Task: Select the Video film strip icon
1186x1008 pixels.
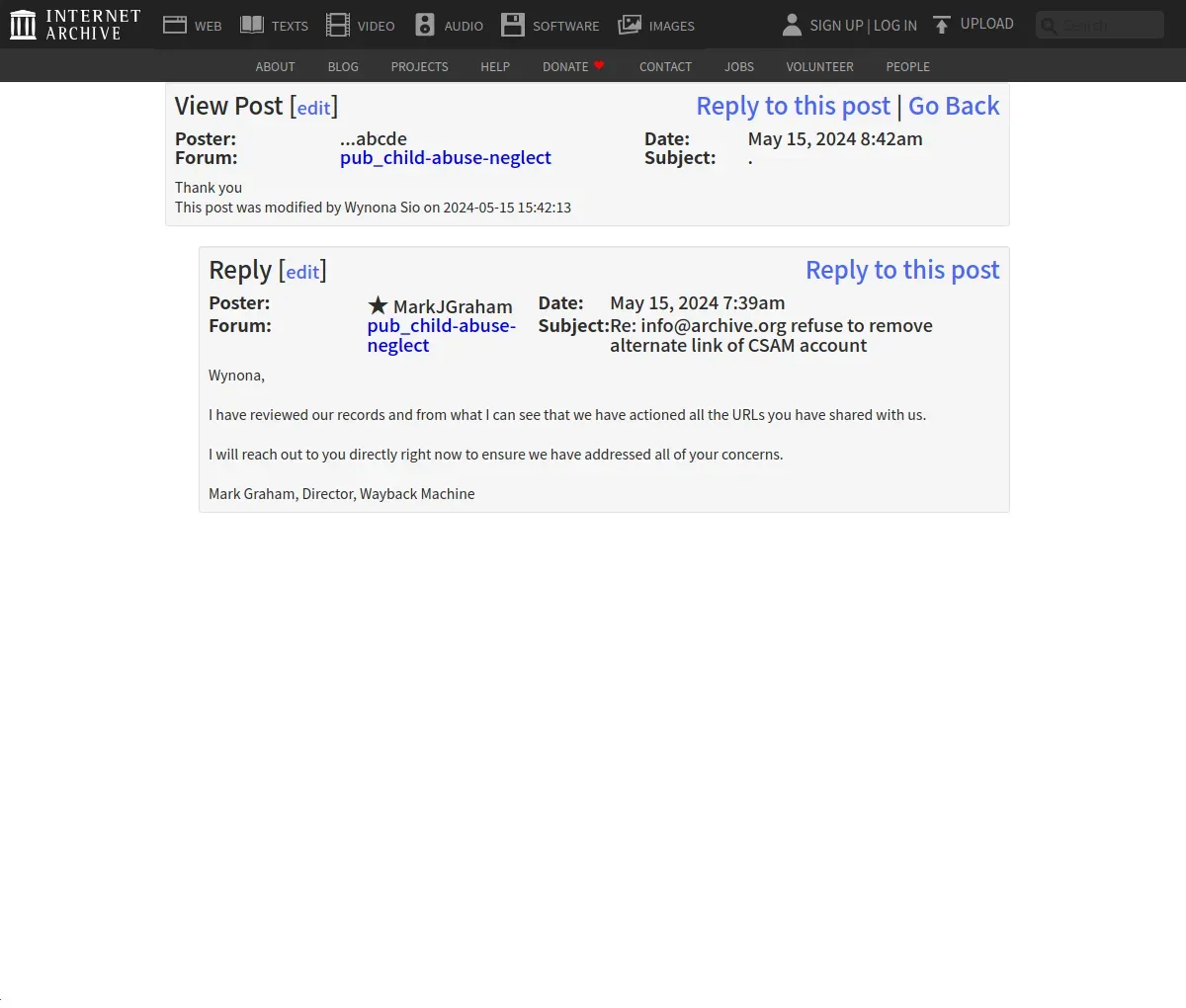Action: 338,25
